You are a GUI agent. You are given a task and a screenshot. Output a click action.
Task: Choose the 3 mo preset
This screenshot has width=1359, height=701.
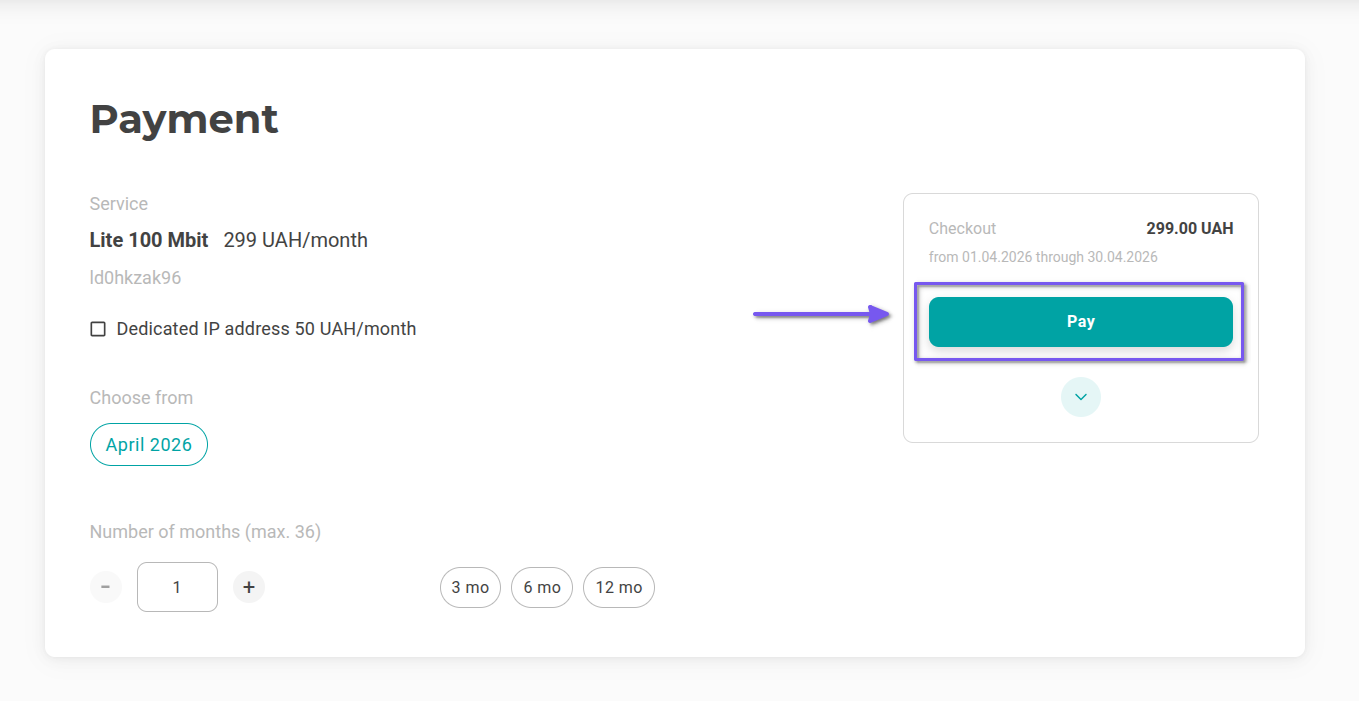pyautogui.click(x=470, y=587)
